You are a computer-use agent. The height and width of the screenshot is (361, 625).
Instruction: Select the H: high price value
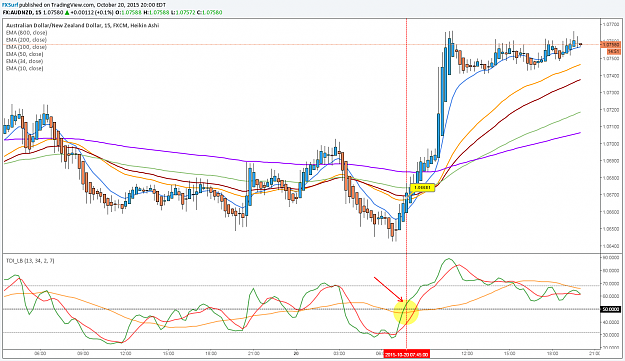pyautogui.click(x=156, y=12)
